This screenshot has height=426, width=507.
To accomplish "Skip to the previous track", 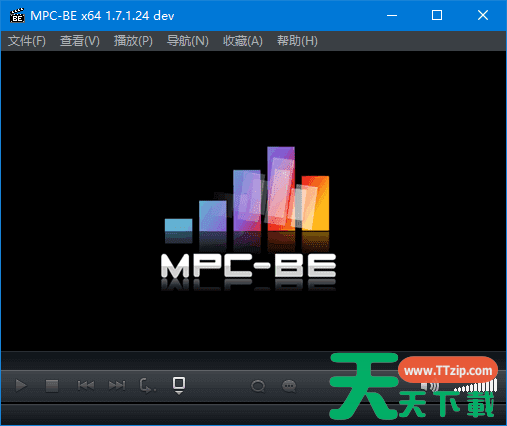I will 86,386.
